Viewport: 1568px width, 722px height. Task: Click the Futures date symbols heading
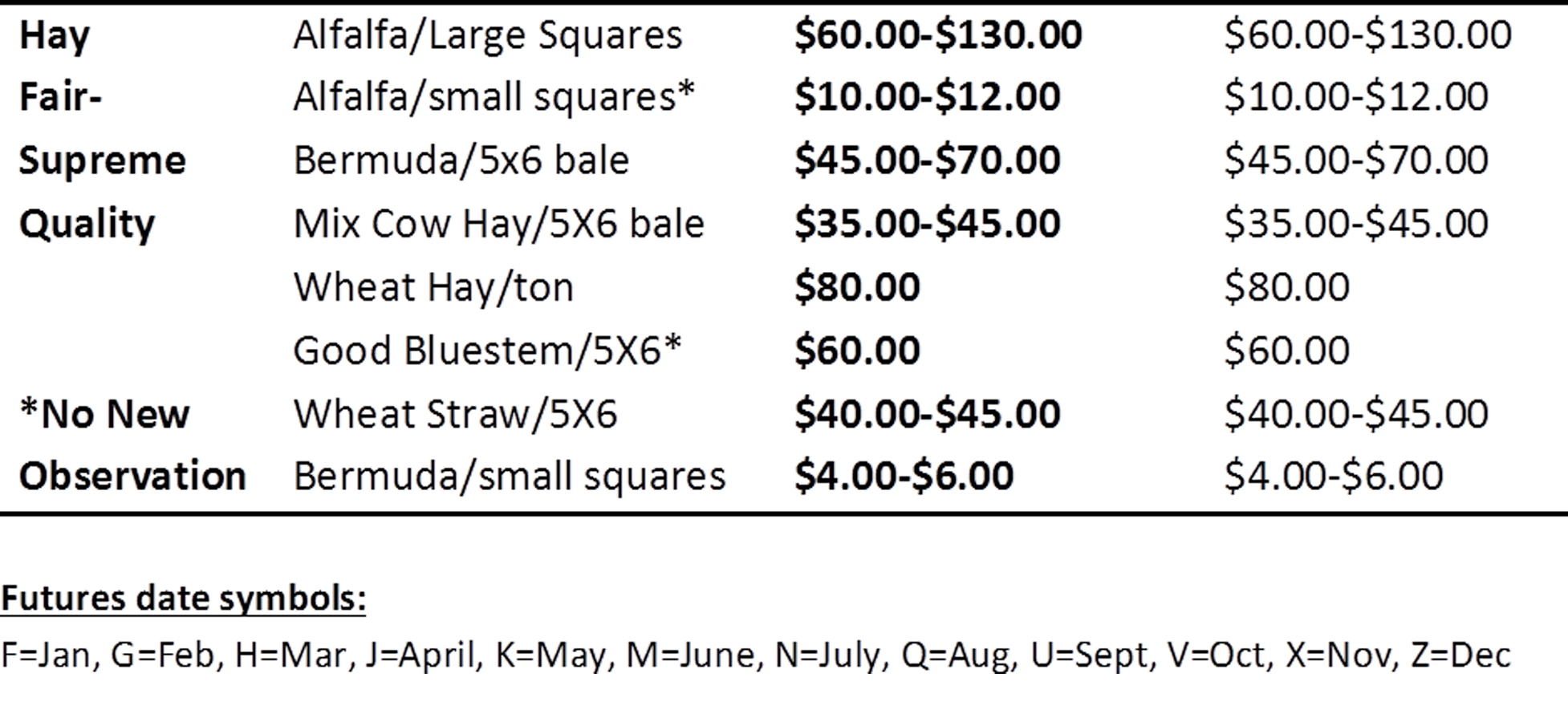click(x=184, y=598)
